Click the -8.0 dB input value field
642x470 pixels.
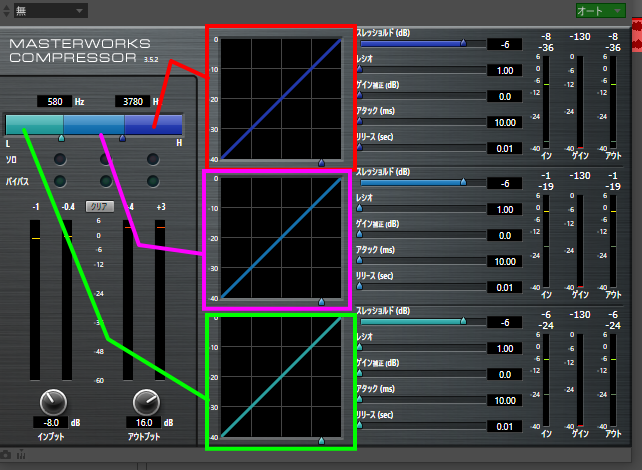tap(51, 422)
